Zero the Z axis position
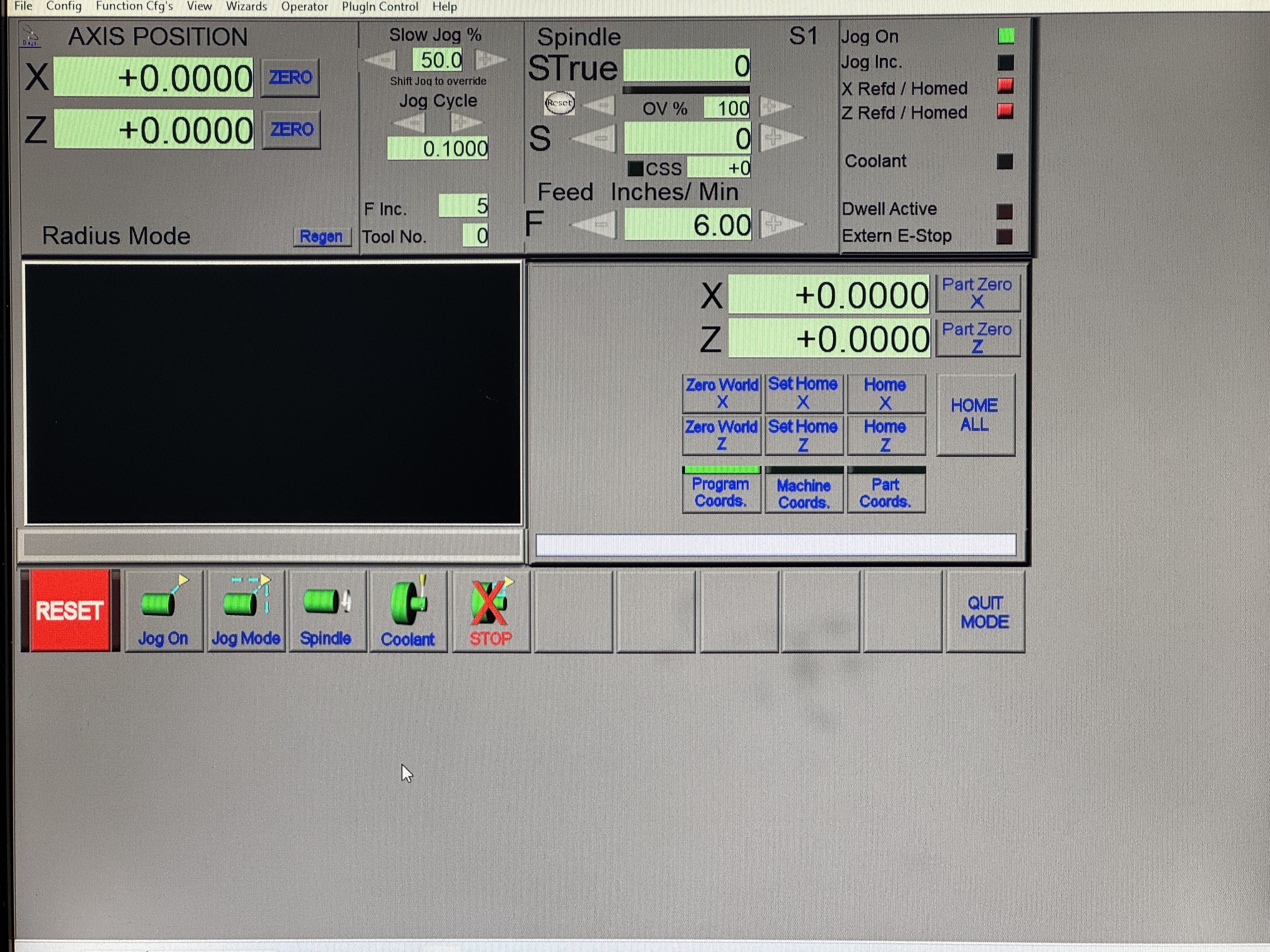Screen dimensions: 1270x952 291,129
